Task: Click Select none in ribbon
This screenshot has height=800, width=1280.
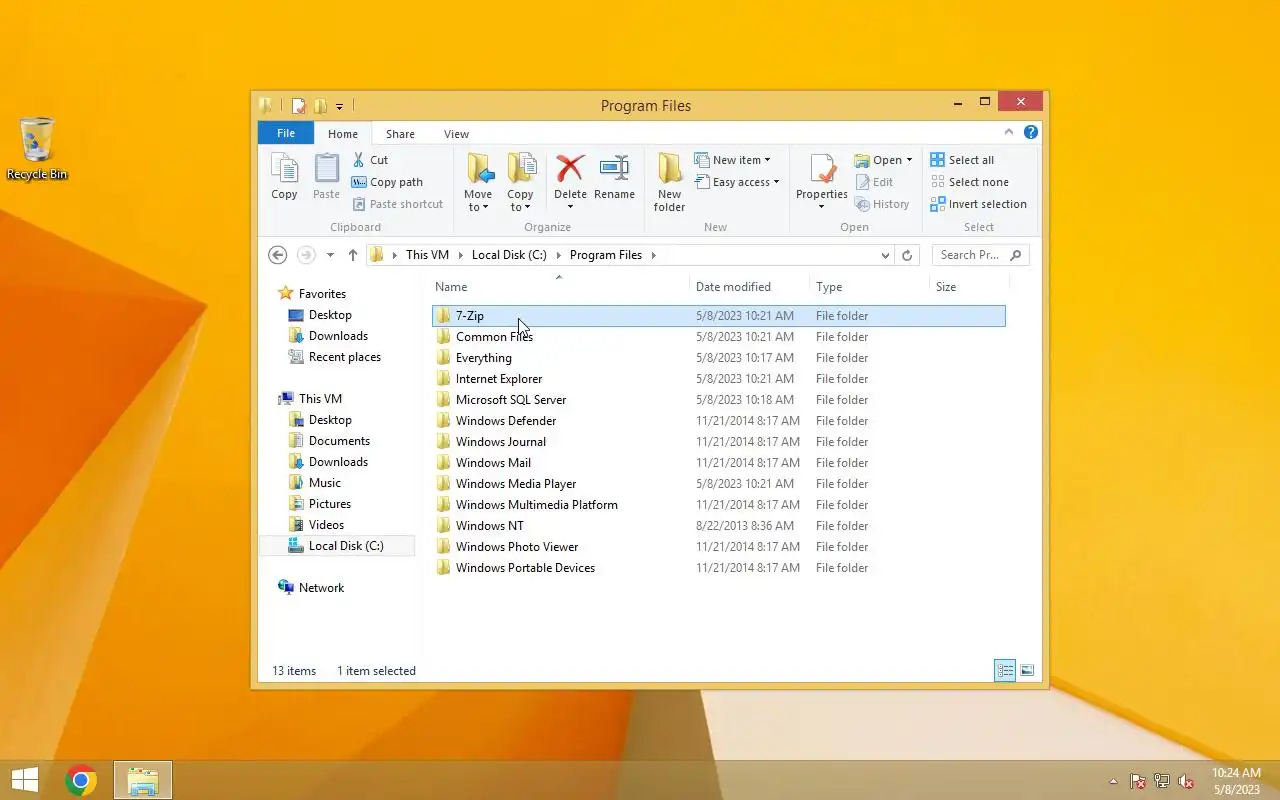Action: (x=969, y=182)
